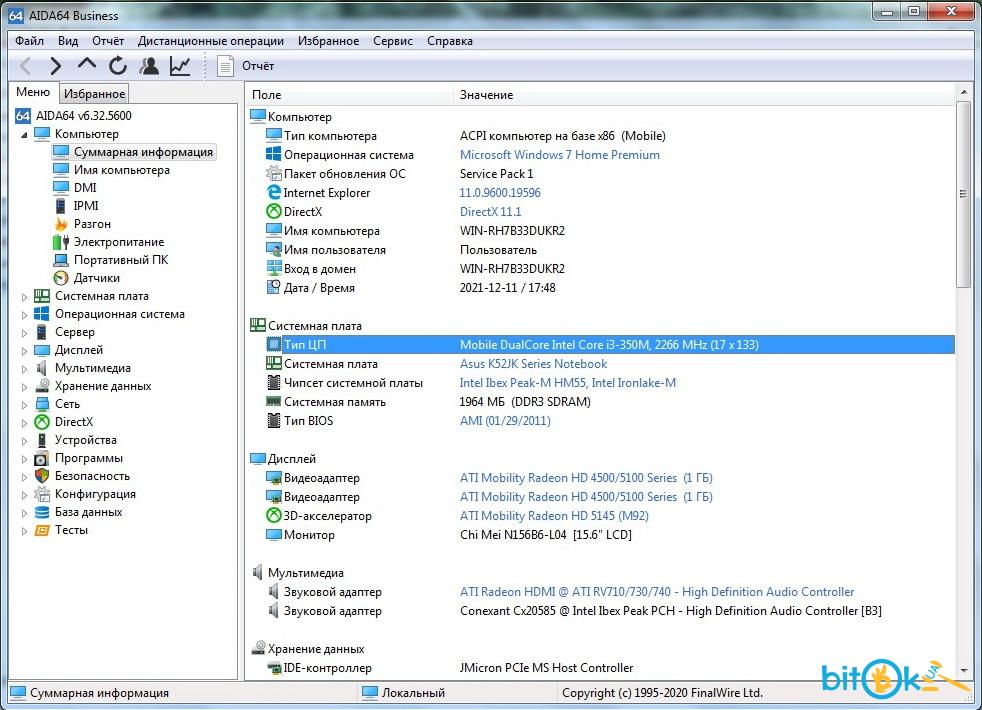Click the Программы tree icon

(x=42, y=458)
